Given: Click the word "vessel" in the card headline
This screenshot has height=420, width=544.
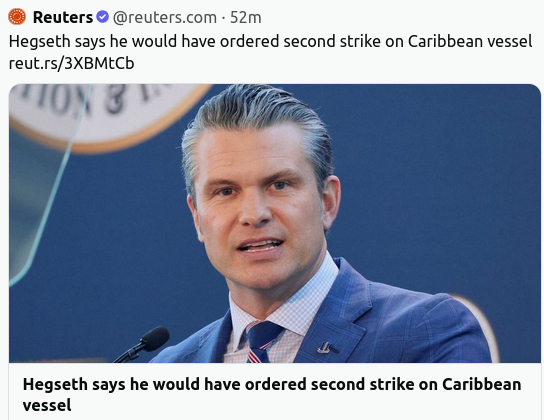Looking at the screenshot, I should coord(47,405).
